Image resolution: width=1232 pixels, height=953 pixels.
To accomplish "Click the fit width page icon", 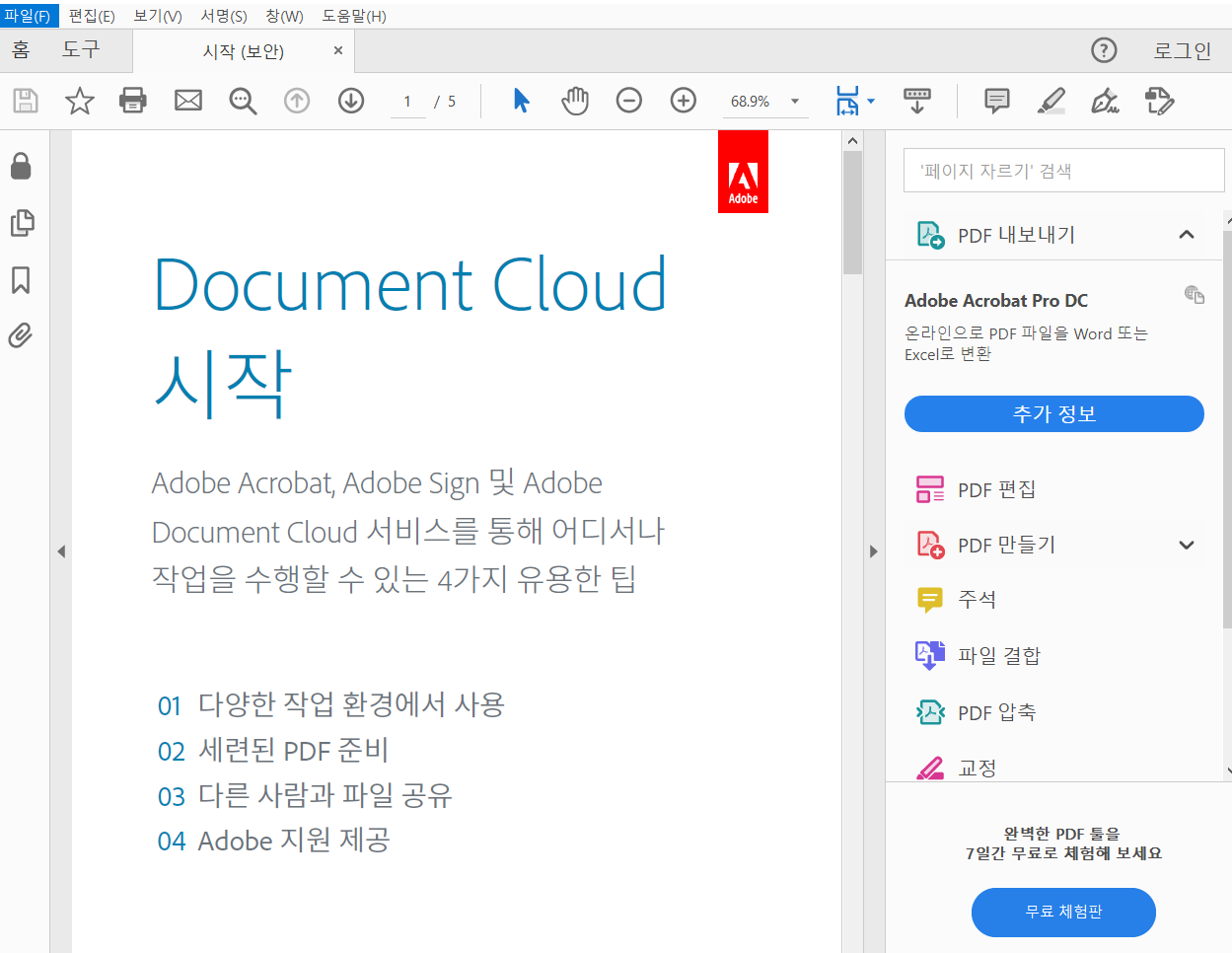I will pos(847,101).
